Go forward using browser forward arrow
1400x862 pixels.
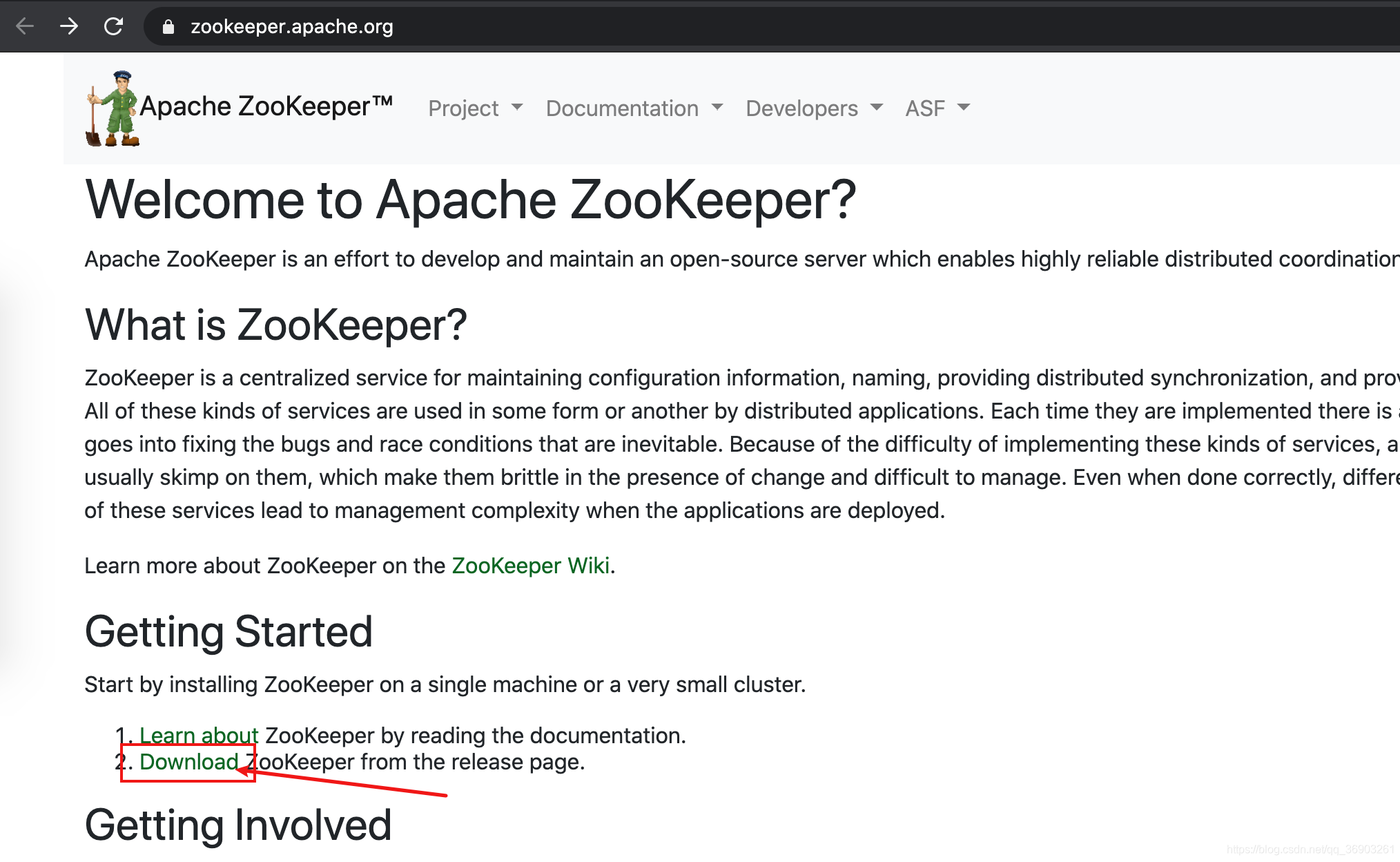[69, 27]
